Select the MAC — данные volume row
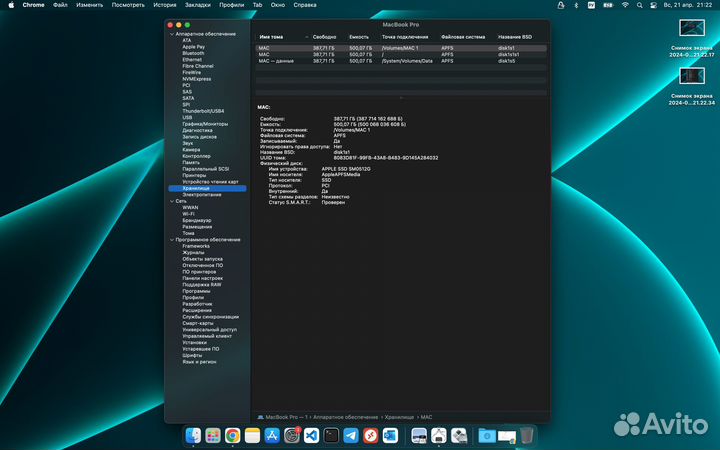The width and height of the screenshot is (720, 450). (x=401, y=61)
